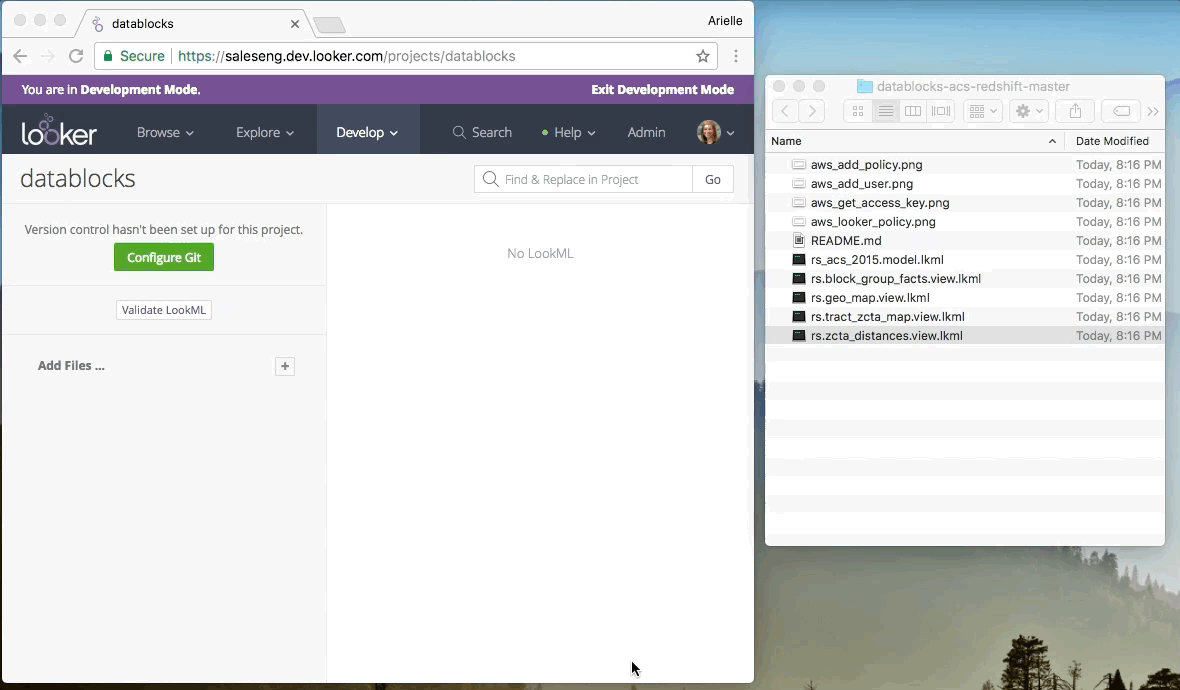Click the datablocks project heading
1180x690 pixels.
78,178
